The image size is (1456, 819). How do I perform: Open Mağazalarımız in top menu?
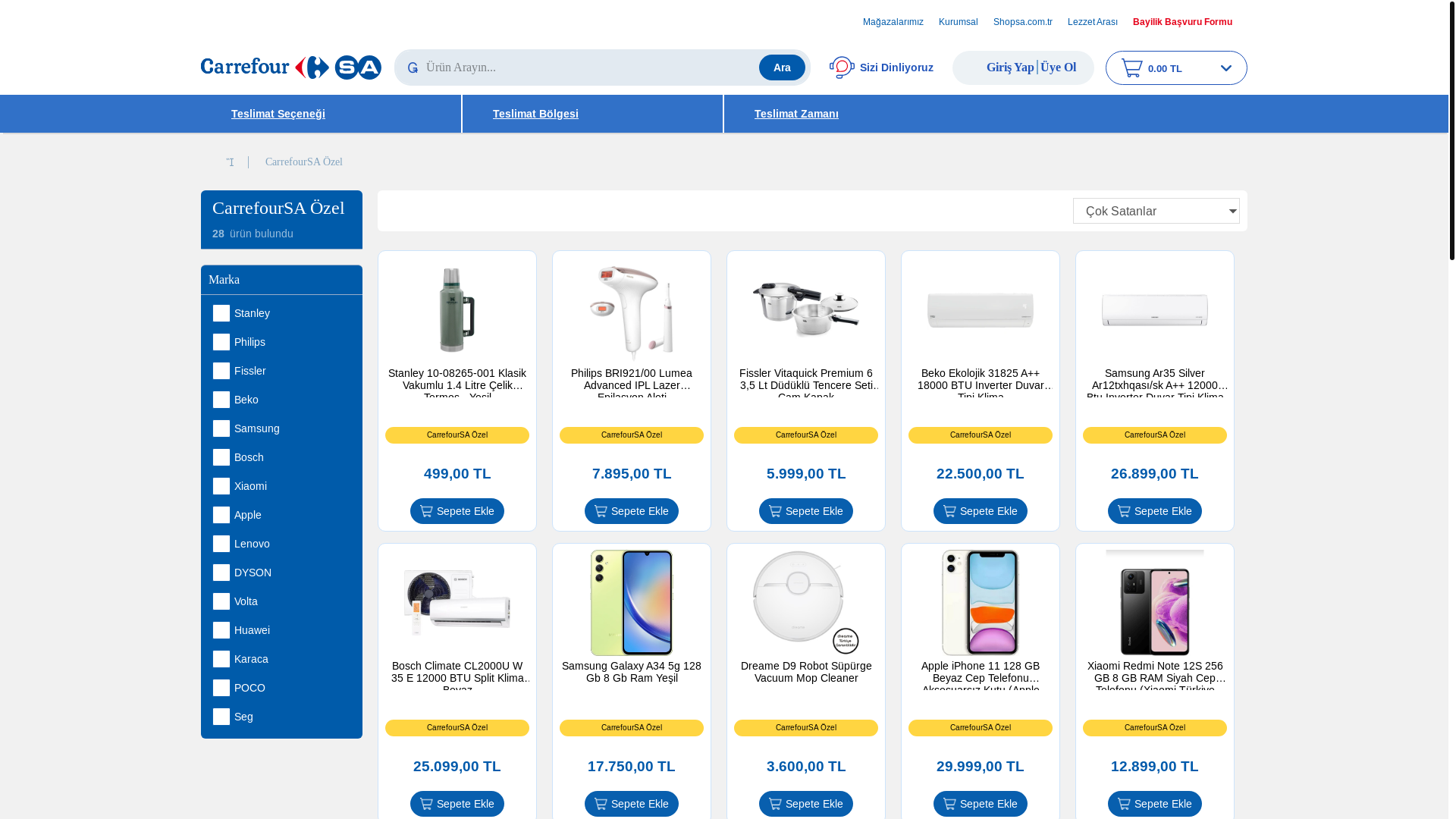coord(893,22)
